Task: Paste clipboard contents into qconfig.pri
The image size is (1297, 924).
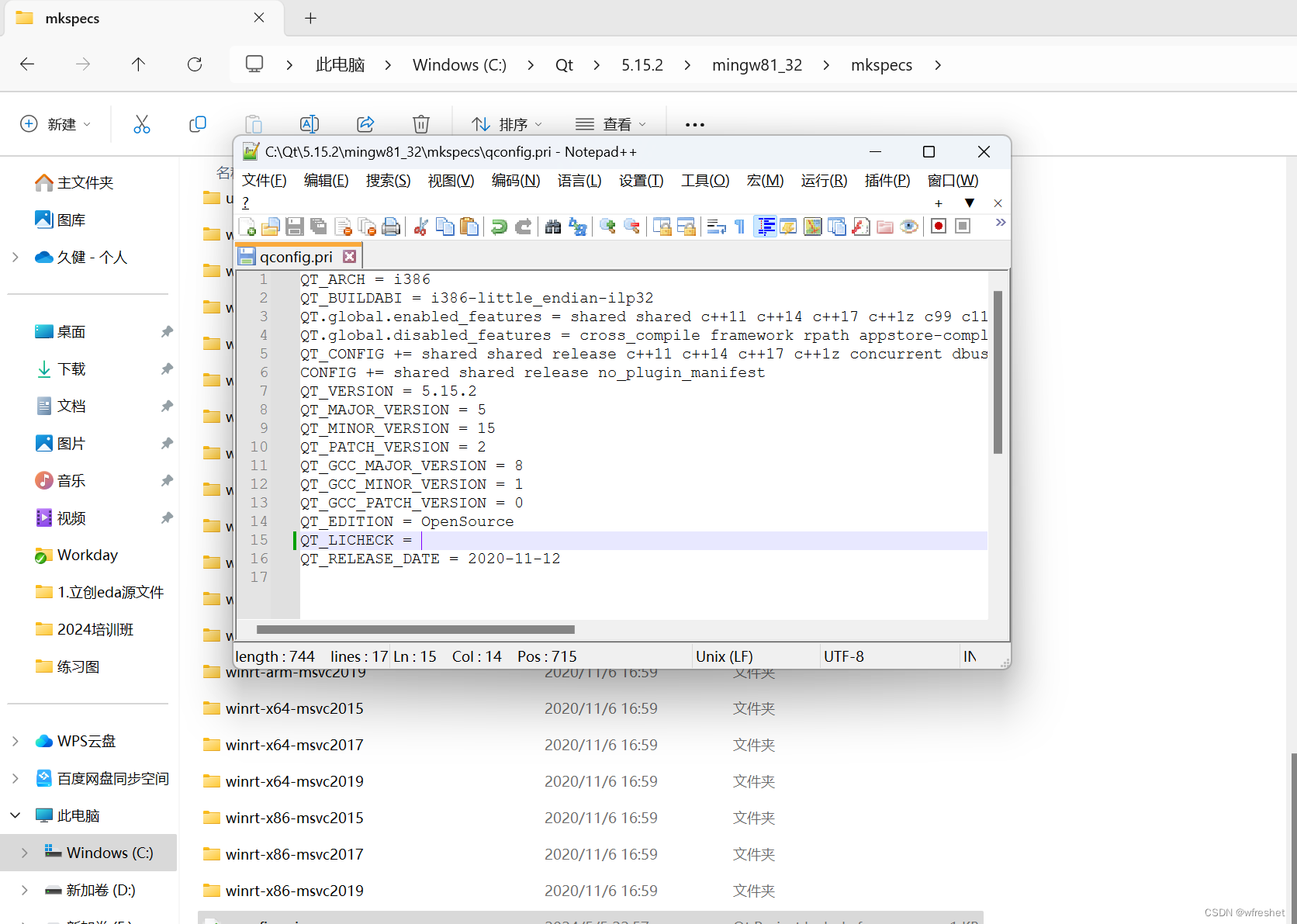Action: tap(469, 226)
